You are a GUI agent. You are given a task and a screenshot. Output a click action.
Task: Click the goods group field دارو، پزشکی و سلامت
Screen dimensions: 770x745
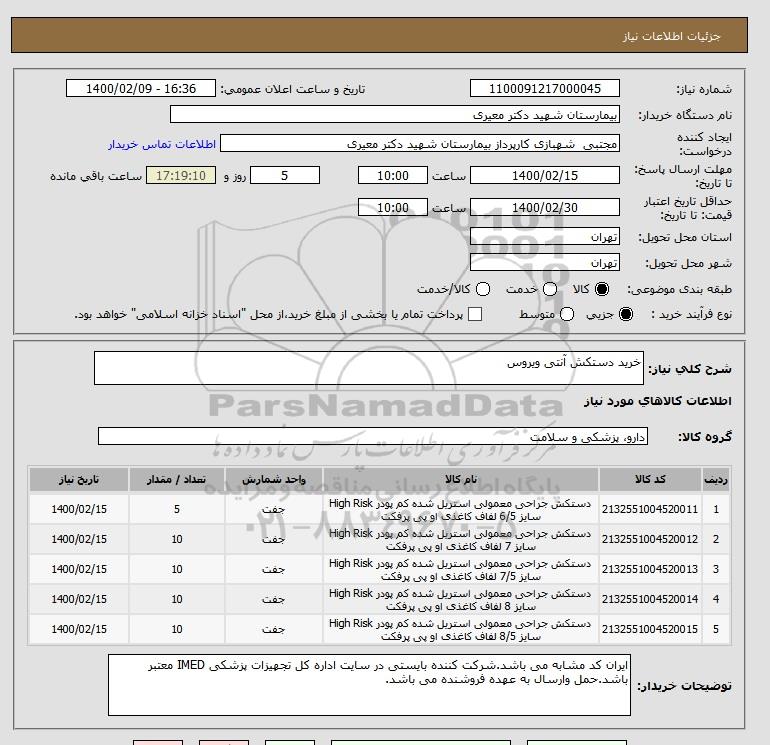pos(373,436)
